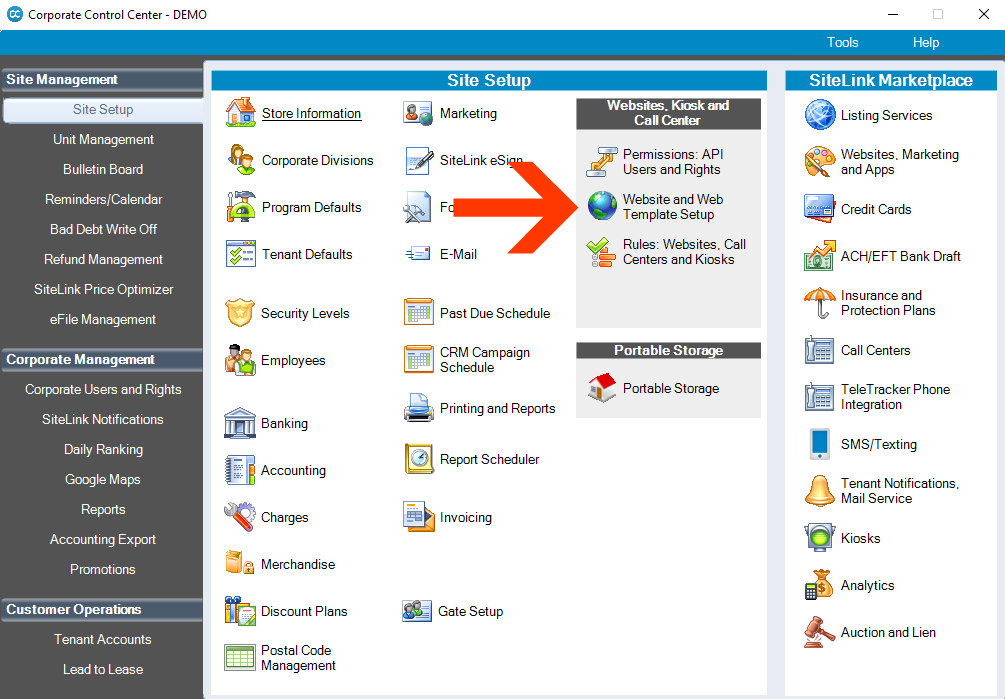1005x699 pixels.
Task: Click the Employees people icon
Action: (240, 360)
